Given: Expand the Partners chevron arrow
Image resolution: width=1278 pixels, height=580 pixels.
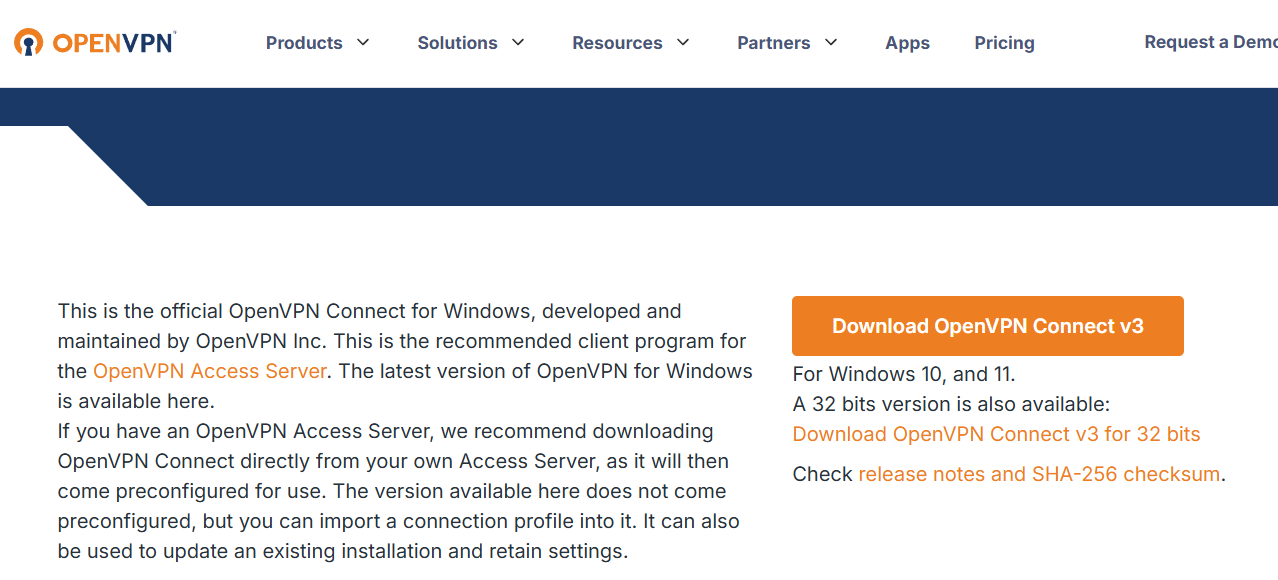Looking at the screenshot, I should coord(831,42).
